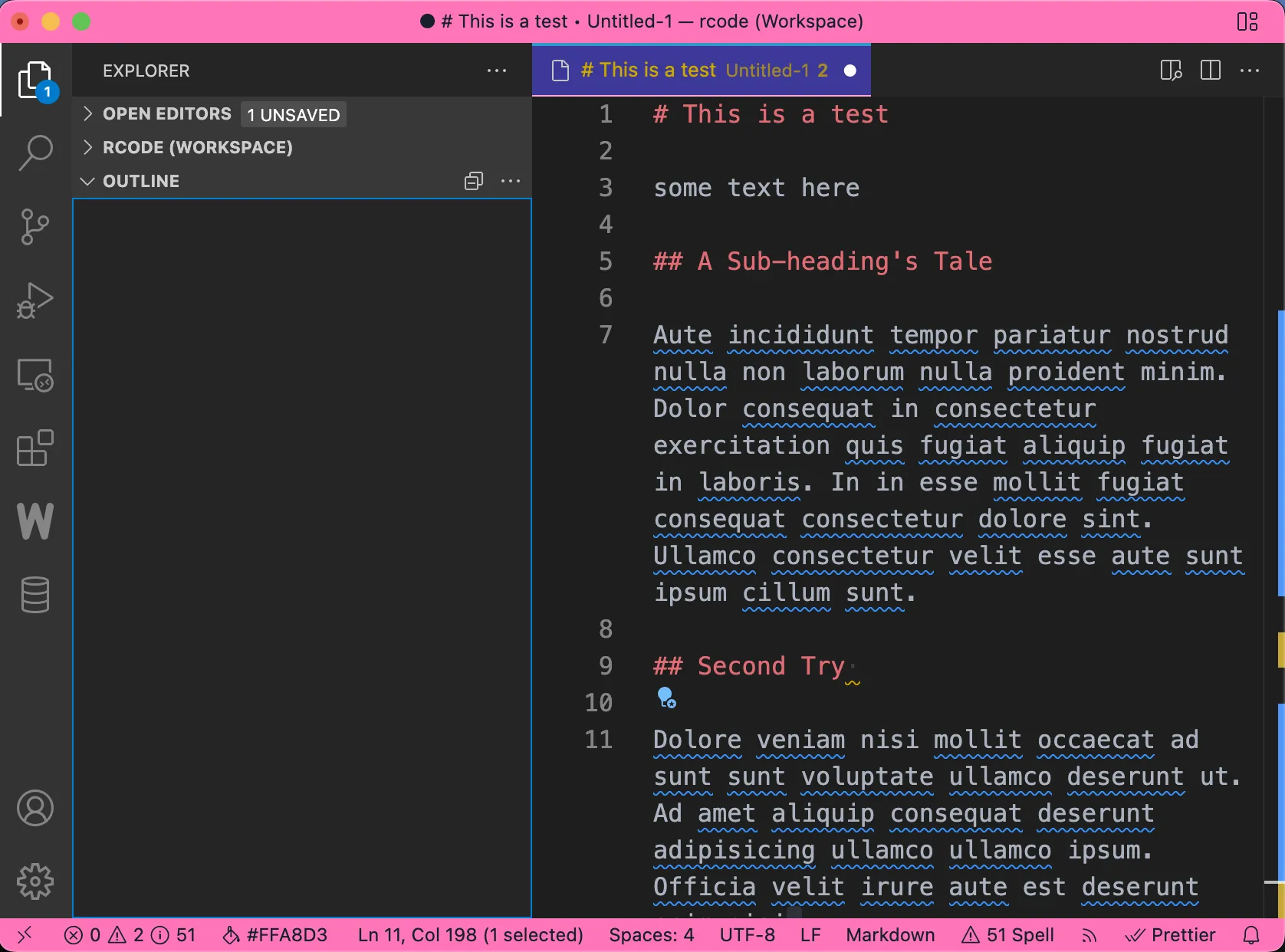Split the editor into two panes

pyautogui.click(x=1210, y=70)
